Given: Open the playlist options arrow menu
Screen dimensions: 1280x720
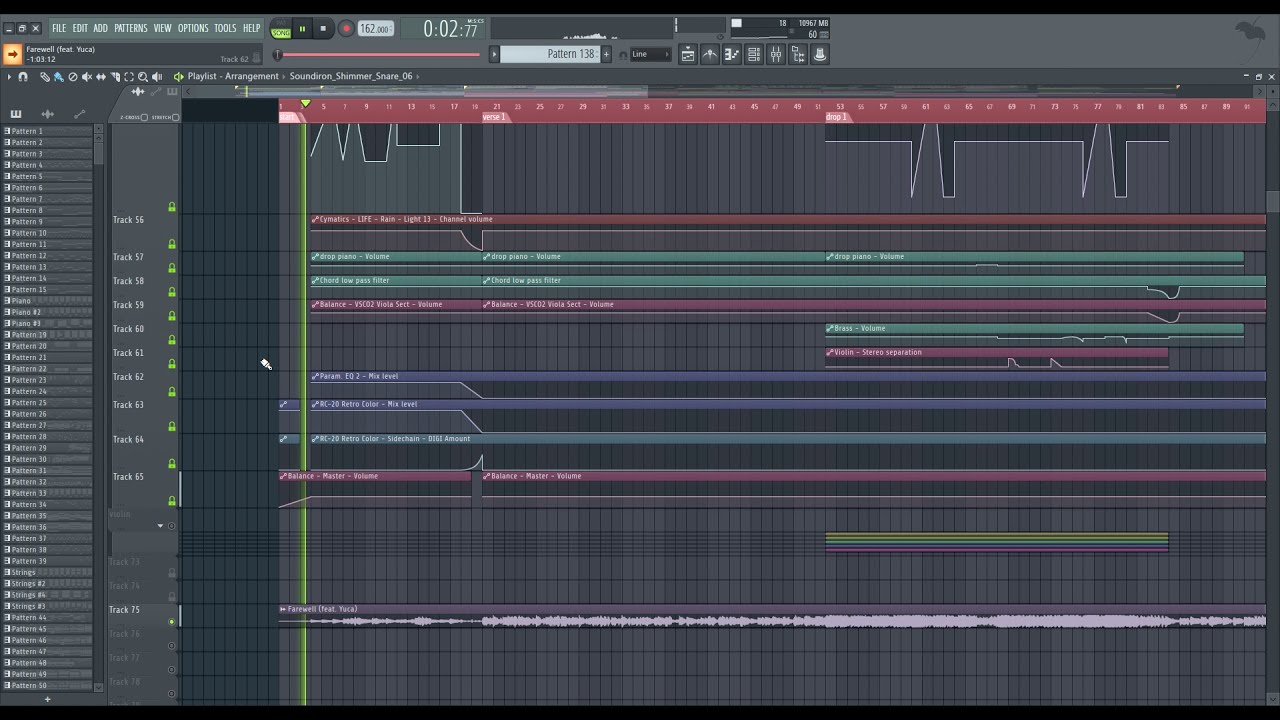Looking at the screenshot, I should click(9, 77).
